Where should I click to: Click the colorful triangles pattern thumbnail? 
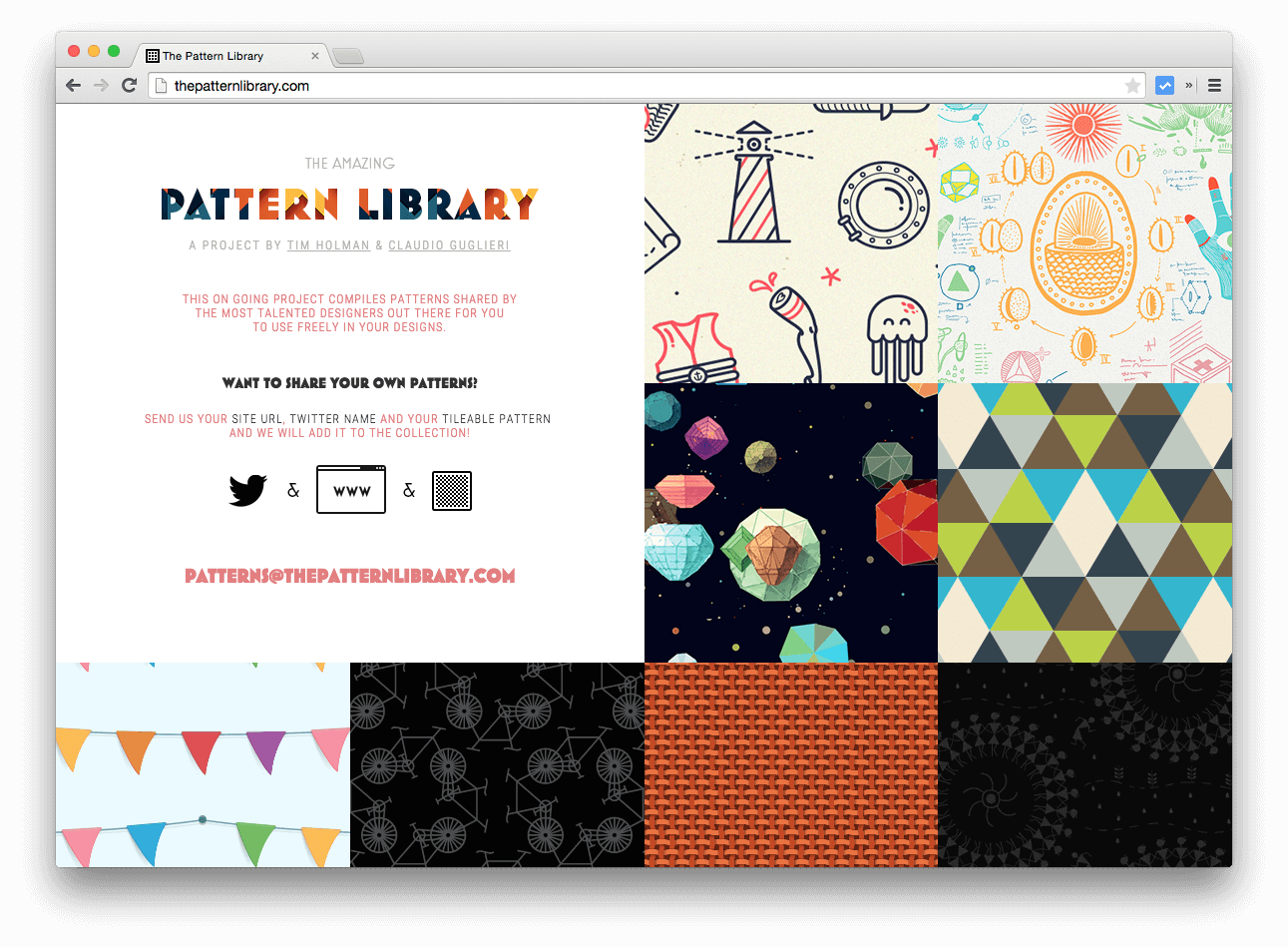coord(1083,522)
